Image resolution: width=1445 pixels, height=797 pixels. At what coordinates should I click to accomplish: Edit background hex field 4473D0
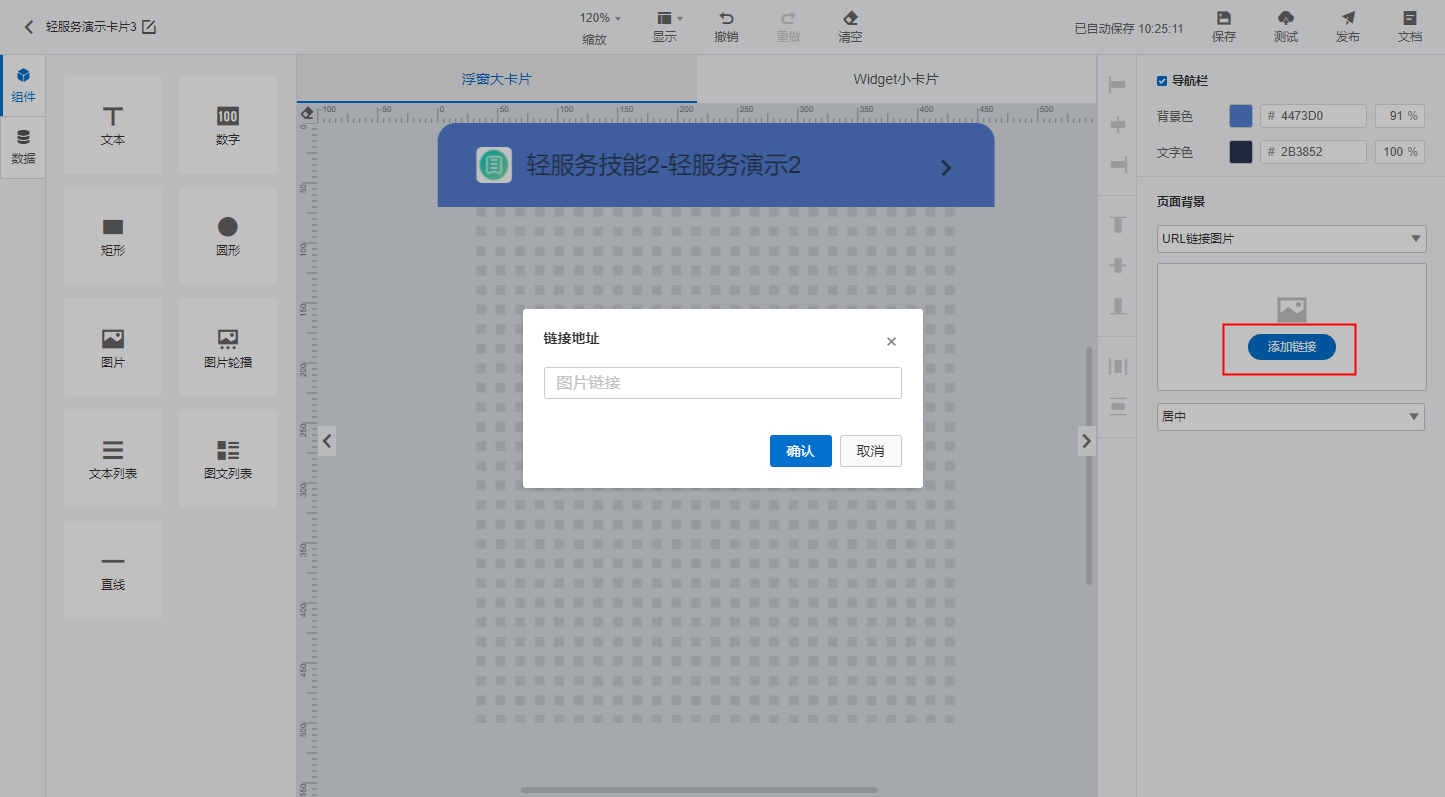(1313, 116)
